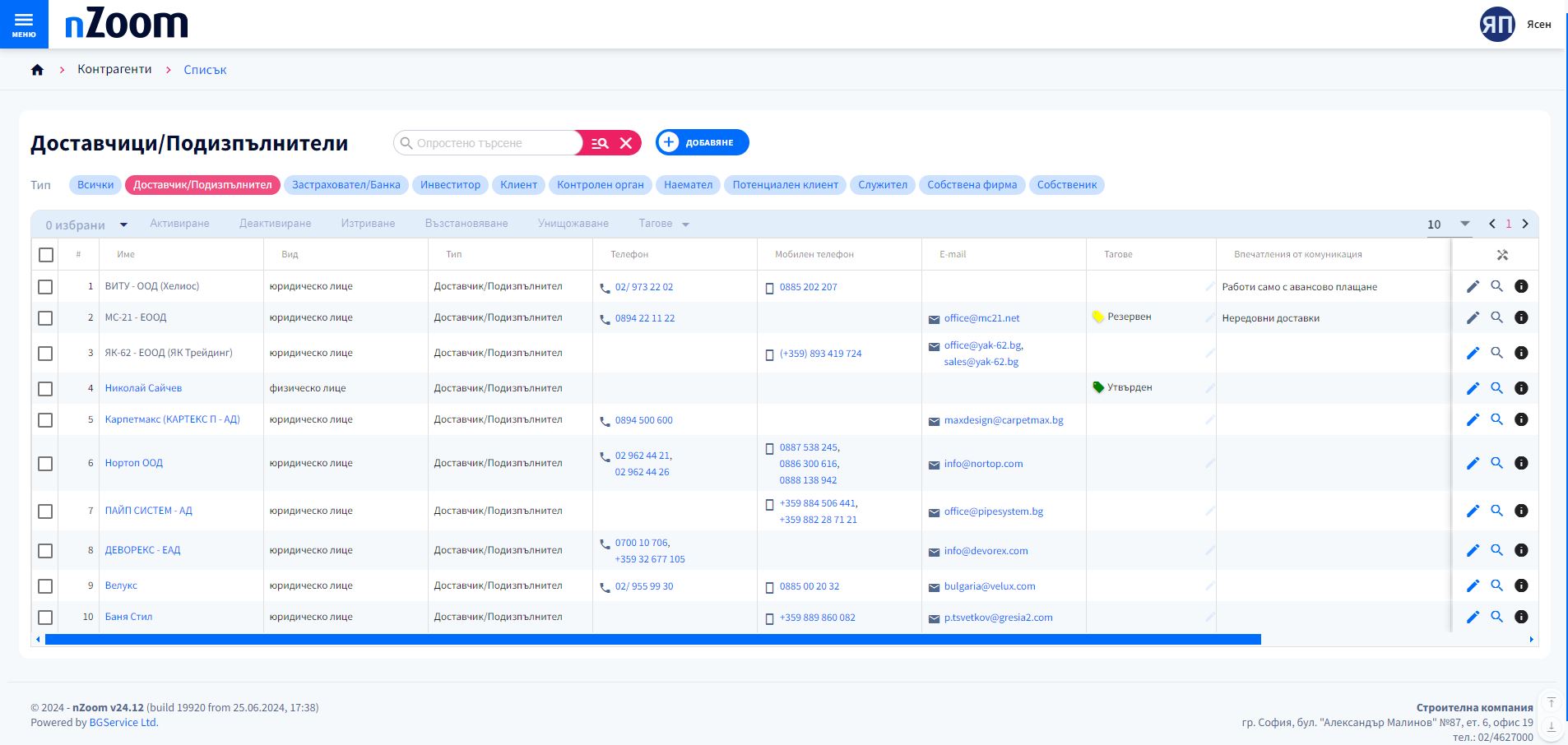Image resolution: width=1568 pixels, height=745 pixels.
Task: Open Контрагенти breadcrumb link
Action: coord(114,69)
